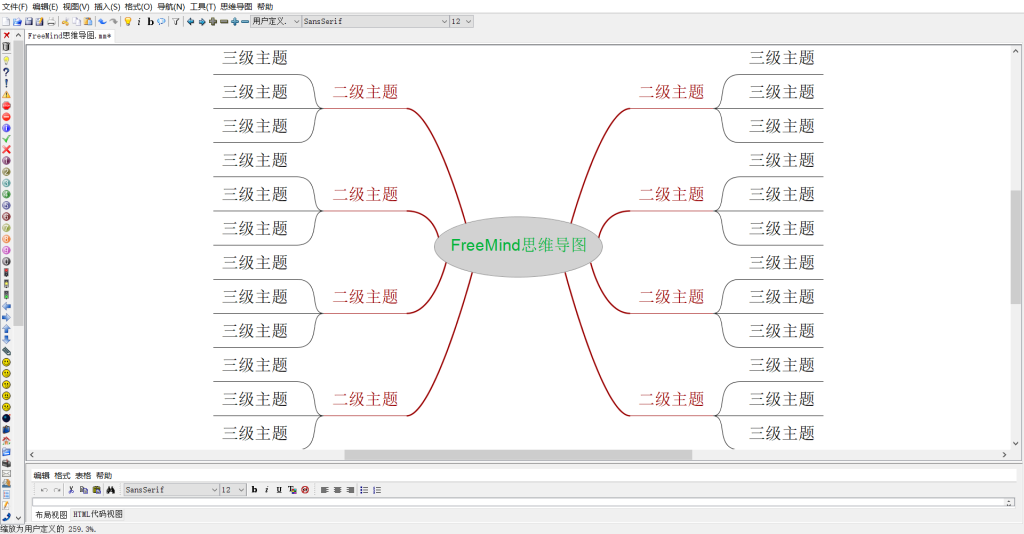Click the vertical scrollbar thumb beside the map
The width and height of the screenshot is (1024, 534).
coord(1016,247)
